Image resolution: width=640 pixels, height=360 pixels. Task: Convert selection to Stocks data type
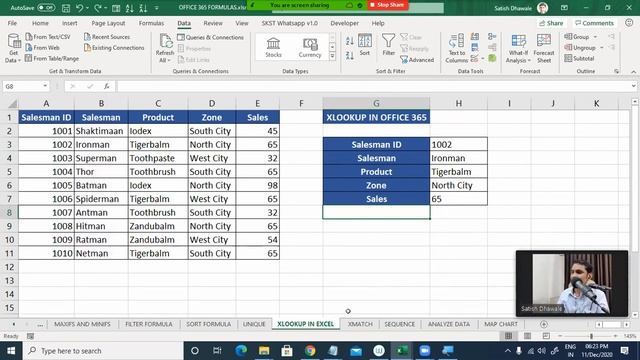click(273, 47)
